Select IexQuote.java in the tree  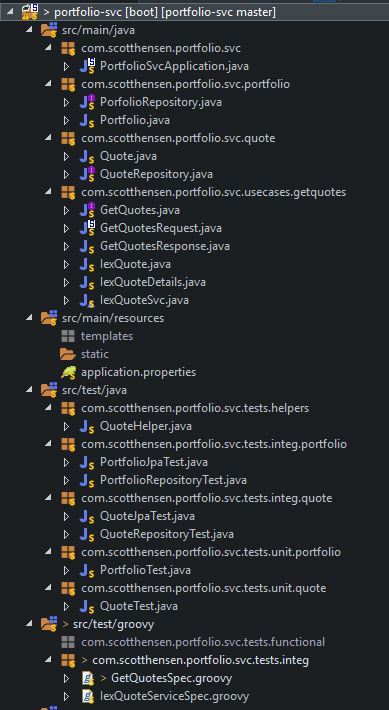[135, 264]
